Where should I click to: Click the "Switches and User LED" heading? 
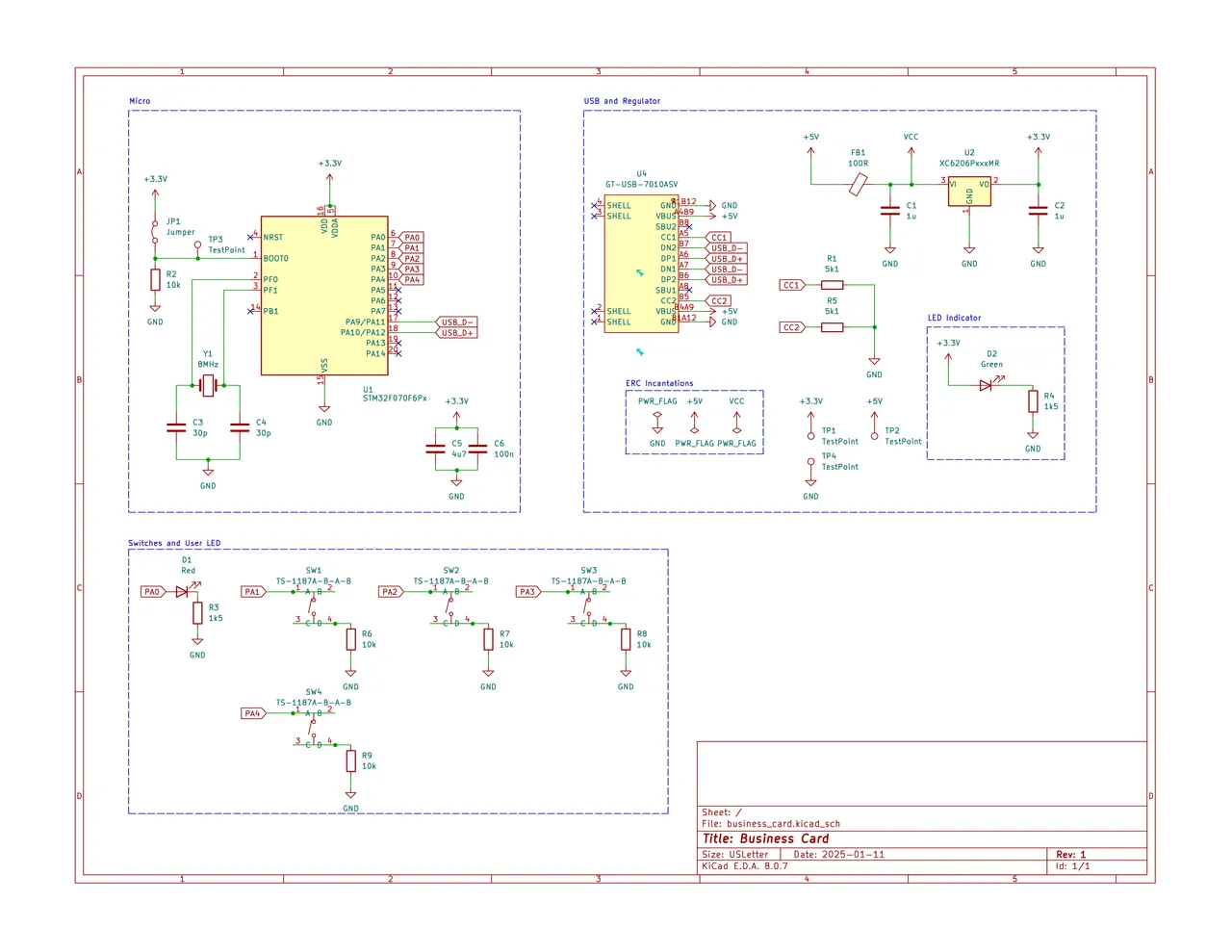174,543
